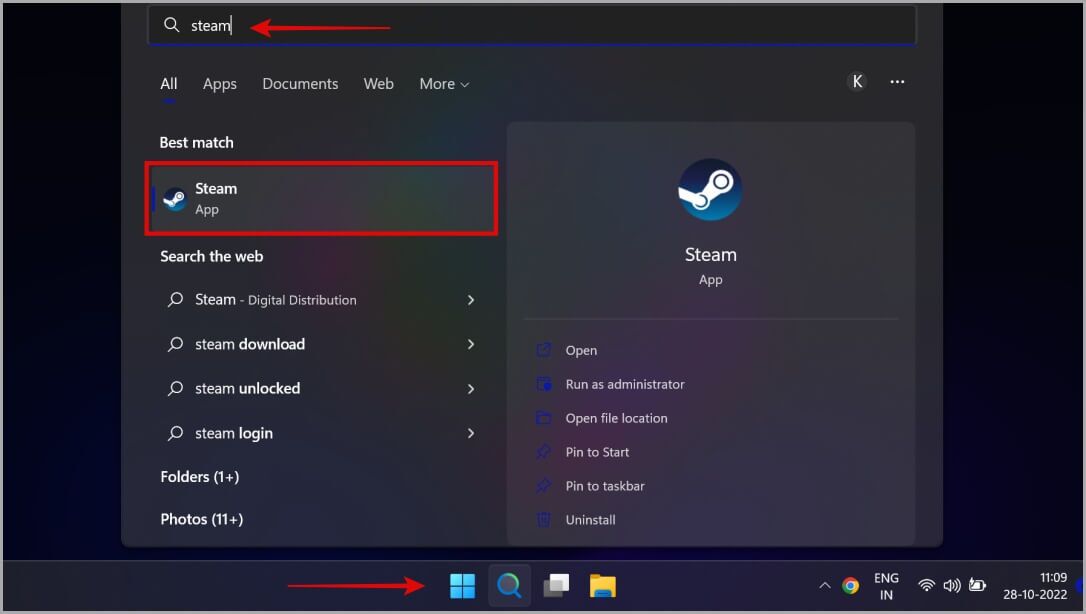Open the Windows Start button
This screenshot has width=1086, height=614.
pos(462,586)
